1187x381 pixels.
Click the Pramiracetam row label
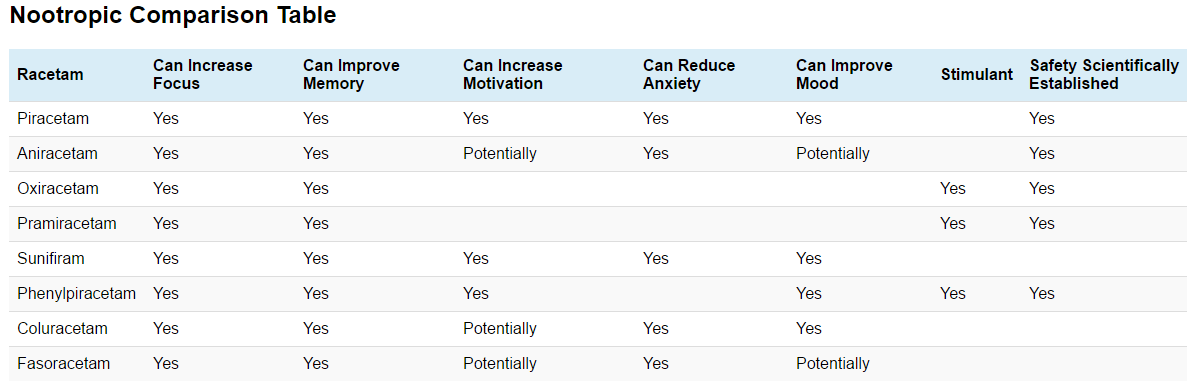tap(67, 223)
